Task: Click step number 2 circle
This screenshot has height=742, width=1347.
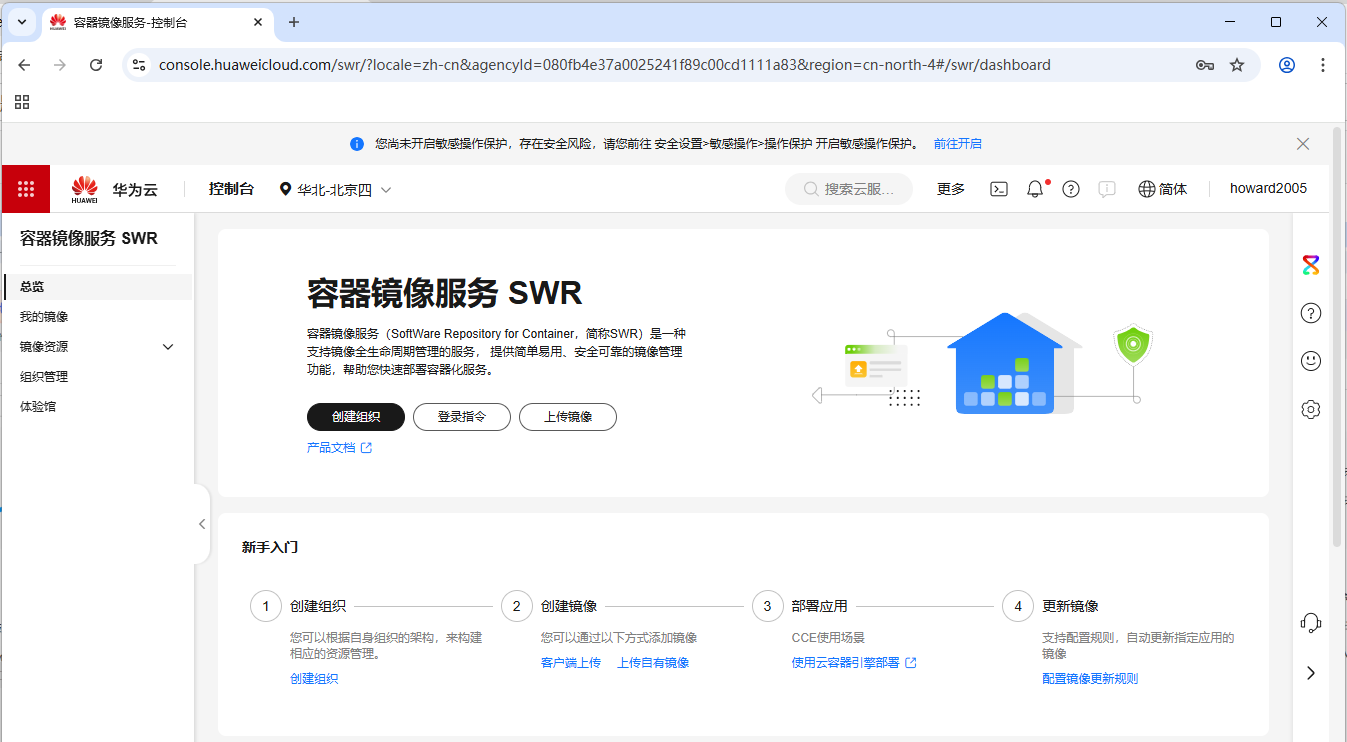Action: coord(516,606)
